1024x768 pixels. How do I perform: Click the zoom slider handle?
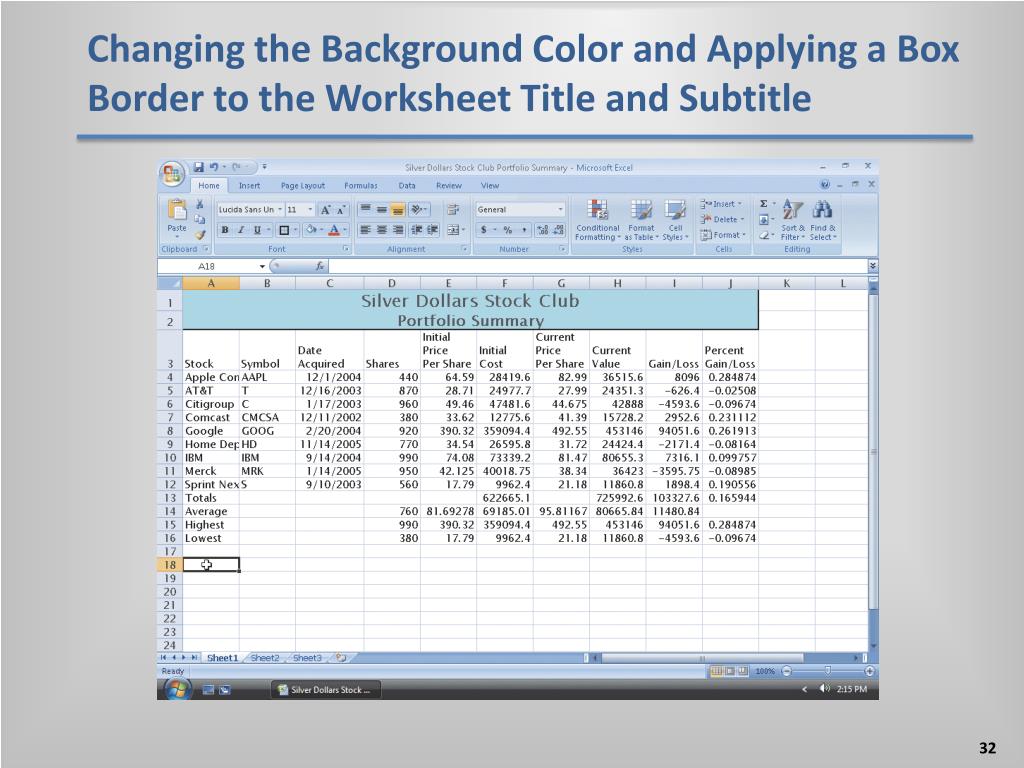point(827,671)
